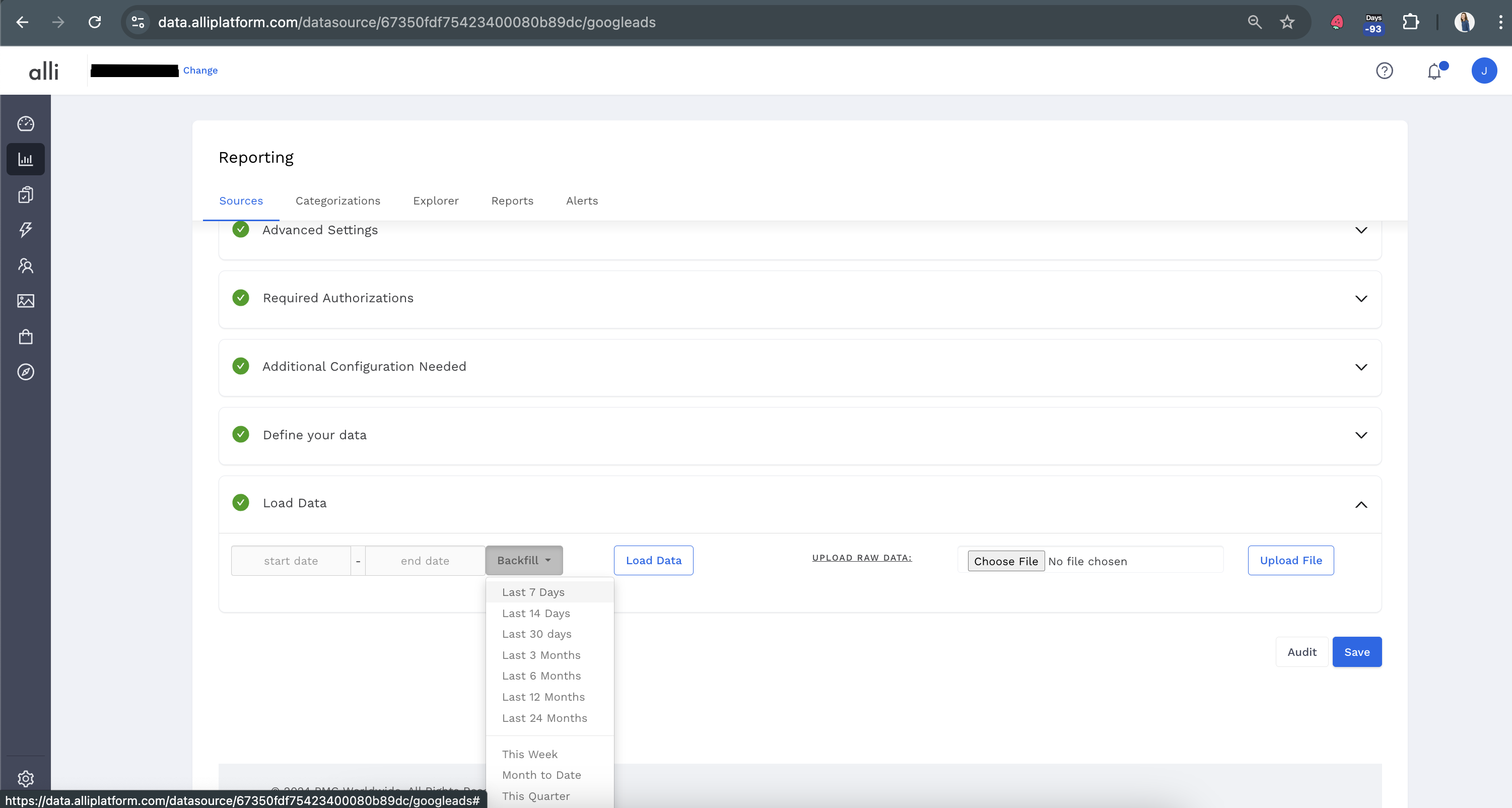Screen dimensions: 1512x808
Task: Expand the Define your data section
Action: (1360, 435)
